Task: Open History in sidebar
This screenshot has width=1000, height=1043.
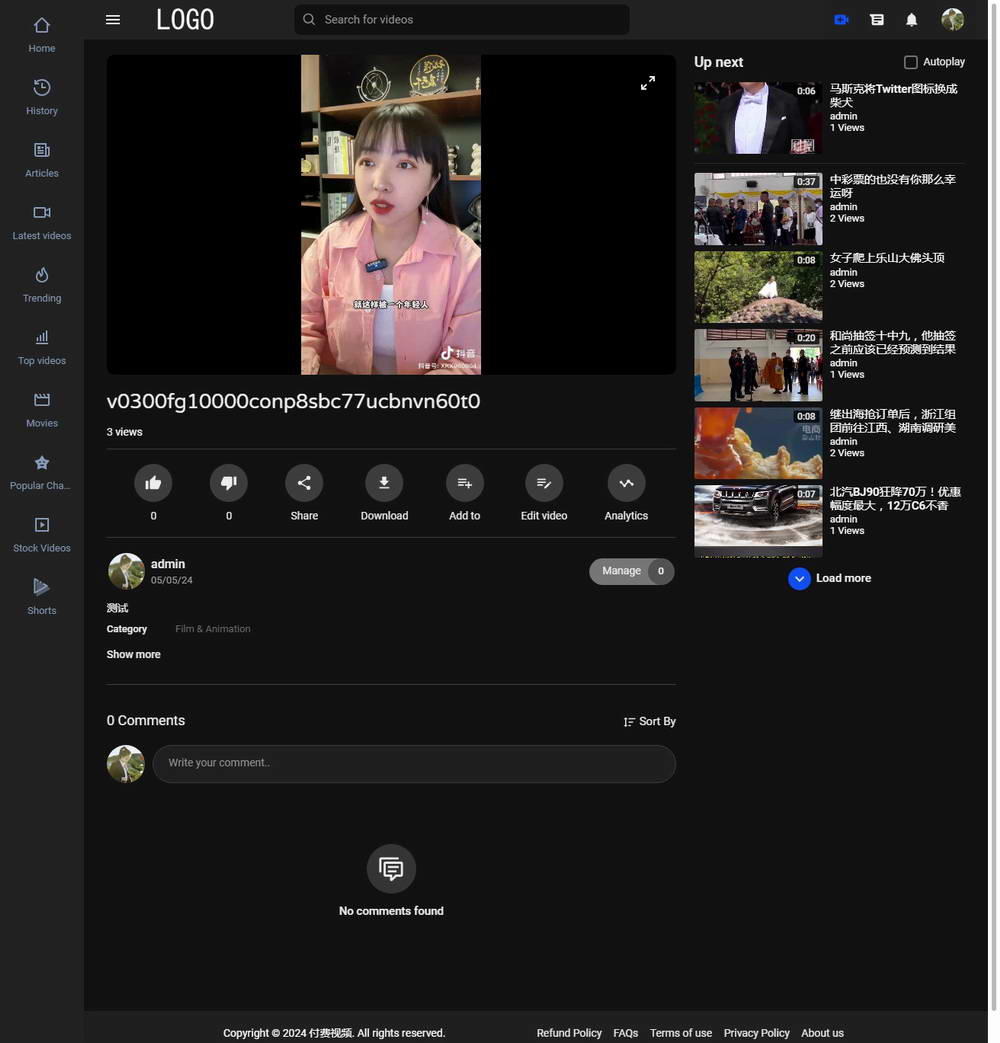Action: click(42, 98)
